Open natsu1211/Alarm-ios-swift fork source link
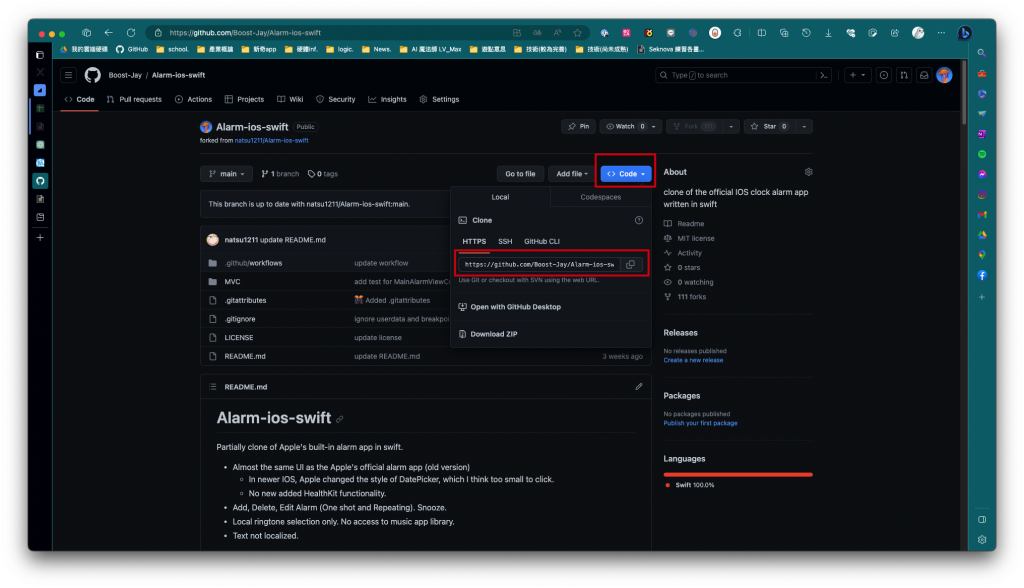 272,140
